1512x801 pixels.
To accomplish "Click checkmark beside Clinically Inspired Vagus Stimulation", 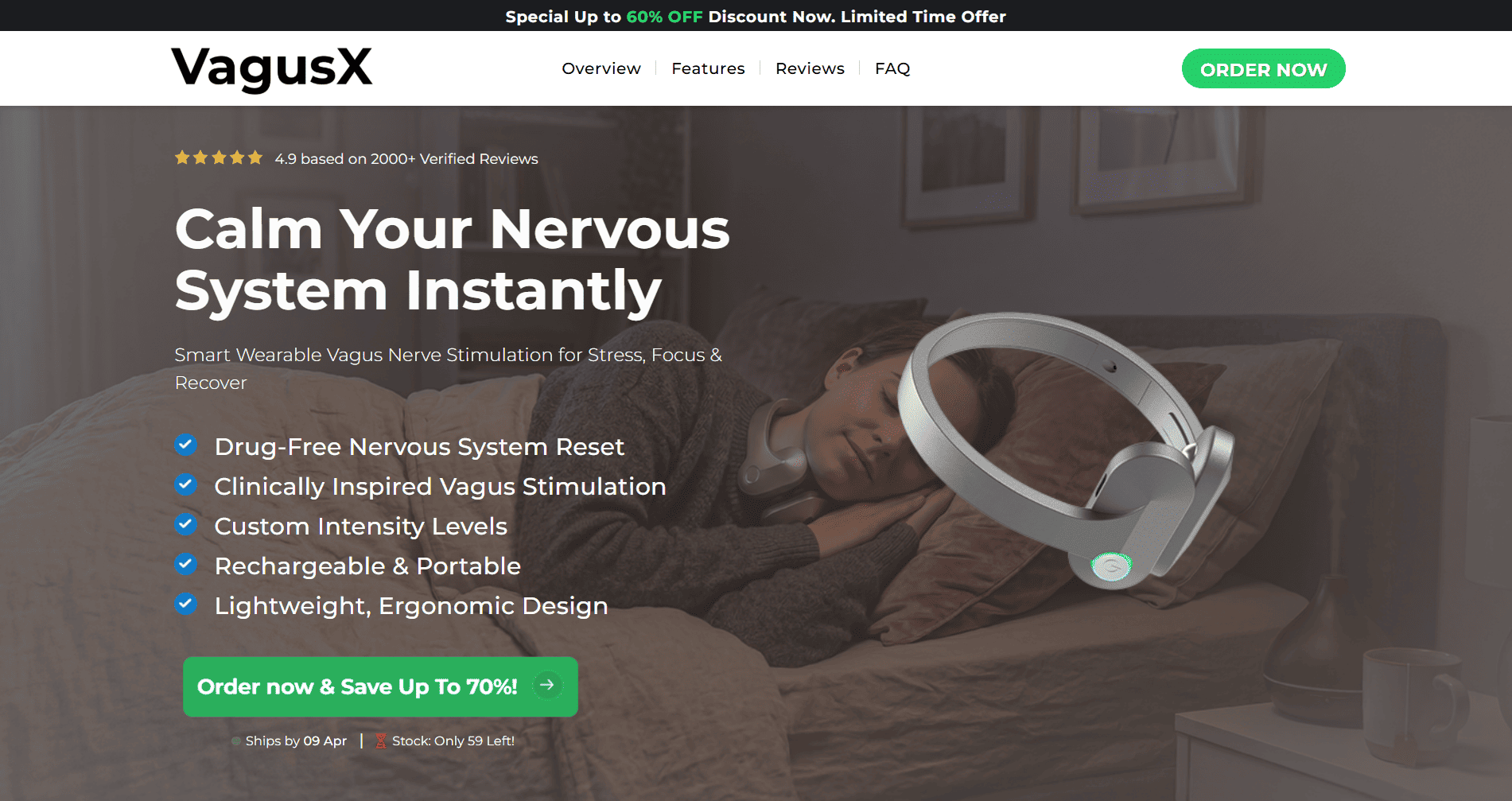I will (185, 484).
